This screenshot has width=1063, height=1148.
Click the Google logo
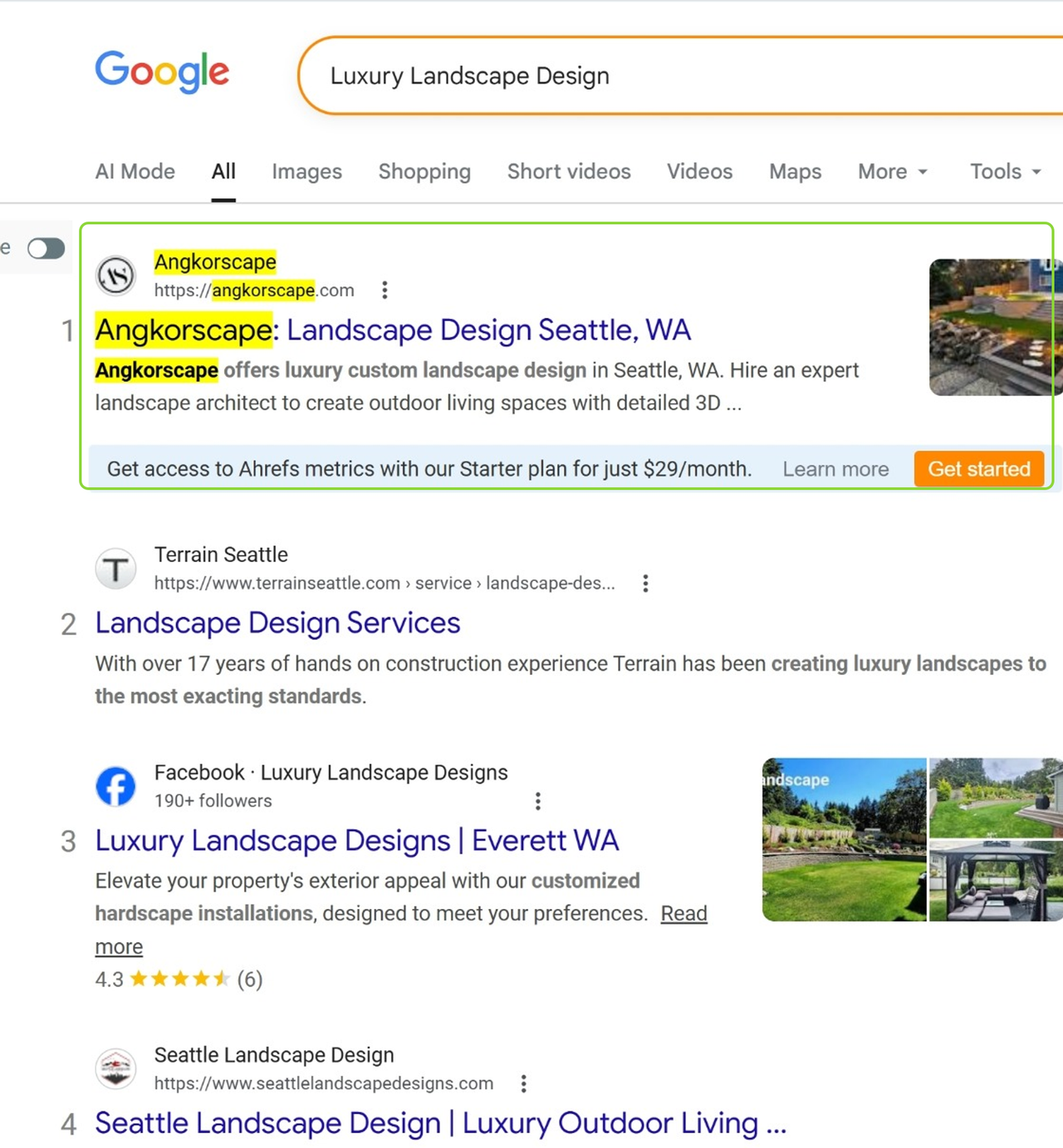coord(162,72)
